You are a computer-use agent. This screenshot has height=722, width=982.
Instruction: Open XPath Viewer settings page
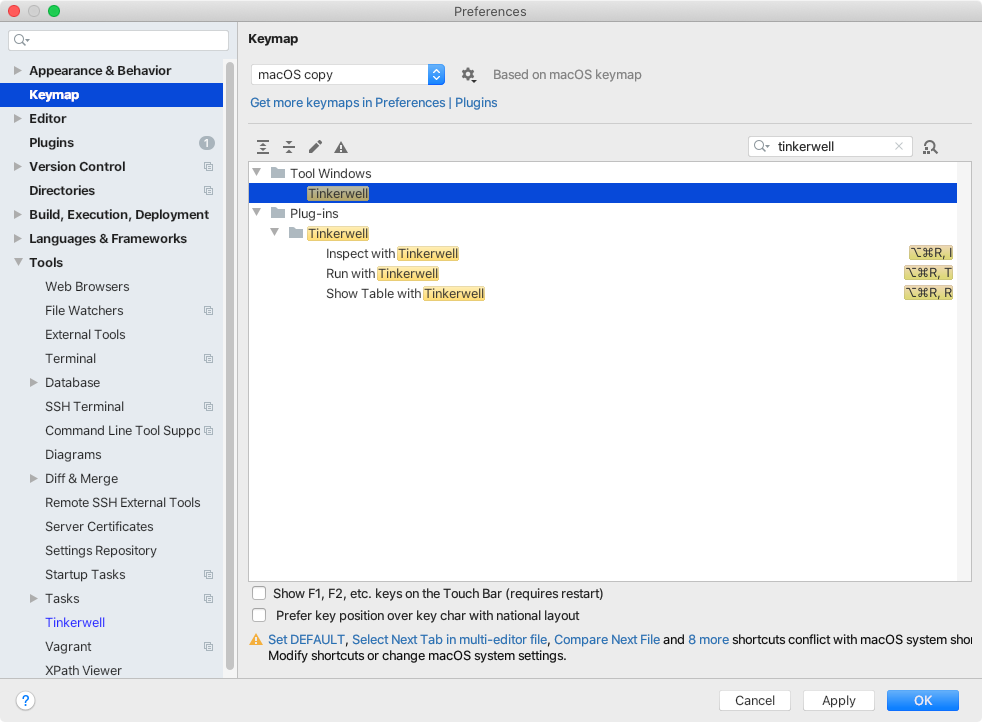(x=83, y=670)
